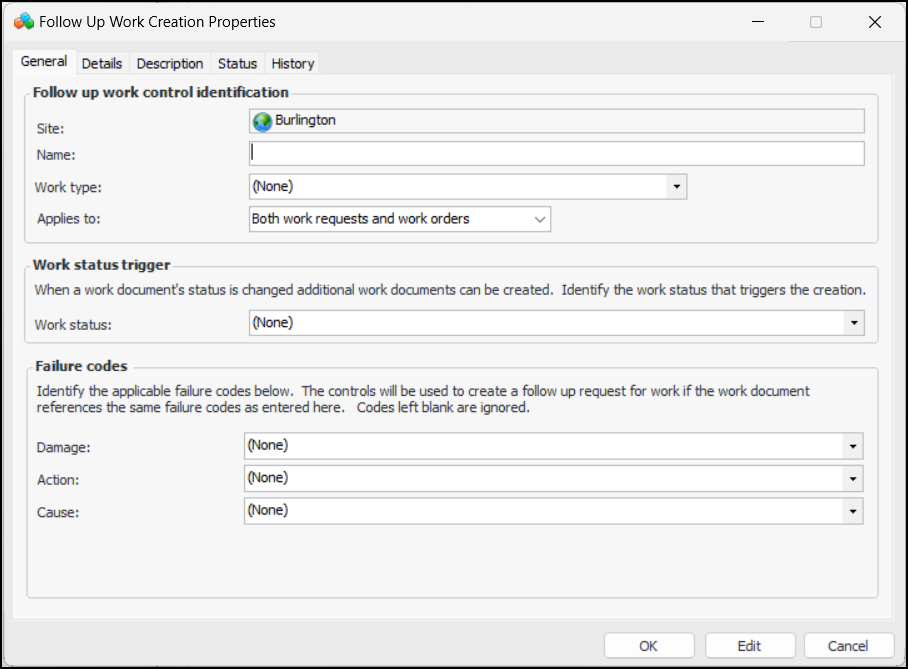The width and height of the screenshot is (908, 669).
Task: Expand the Work status dropdown
Action: pyautogui.click(x=854, y=323)
